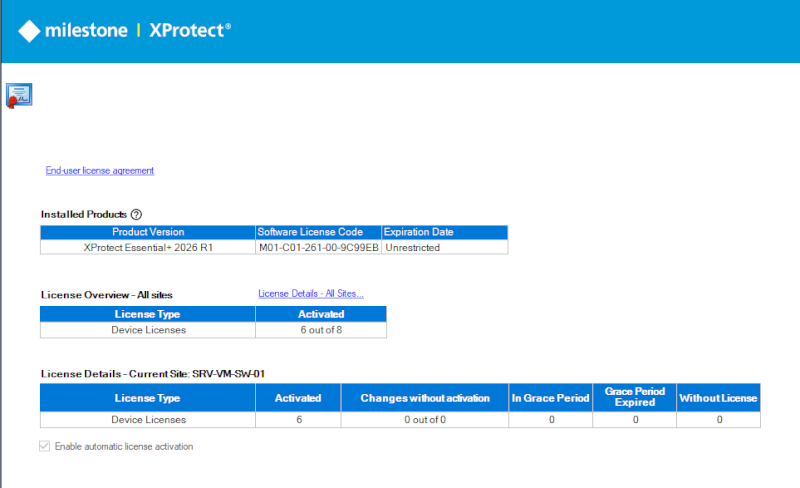Image resolution: width=800 pixels, height=488 pixels.
Task: Click the Grace Period Expired header
Action: [635, 398]
